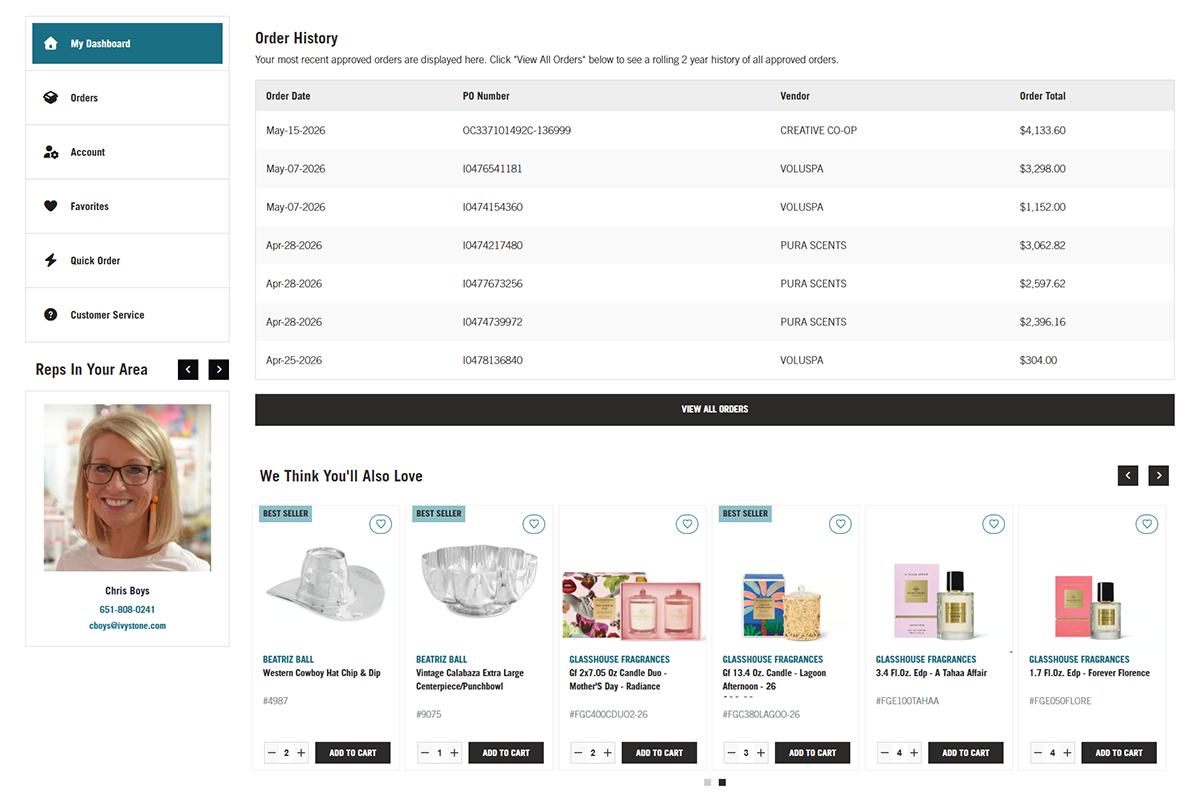This screenshot has height=800, width=1200.
Task: Show previous rep in Reps In Your Area
Action: tap(188, 369)
